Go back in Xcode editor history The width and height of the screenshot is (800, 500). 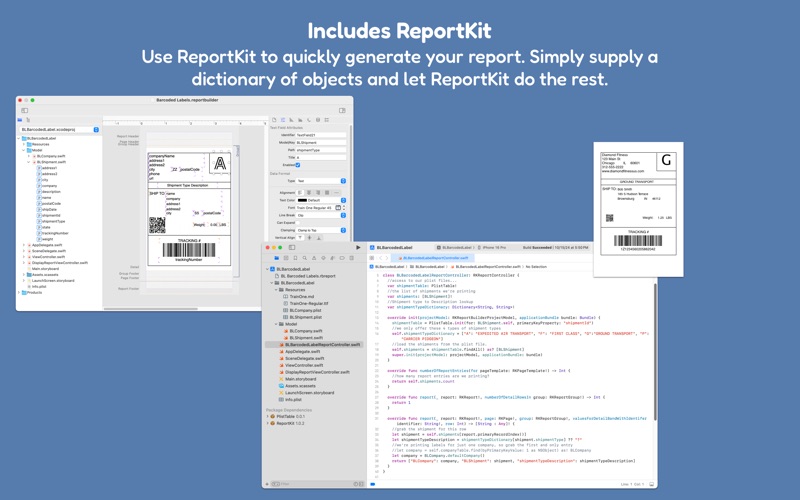380,258
